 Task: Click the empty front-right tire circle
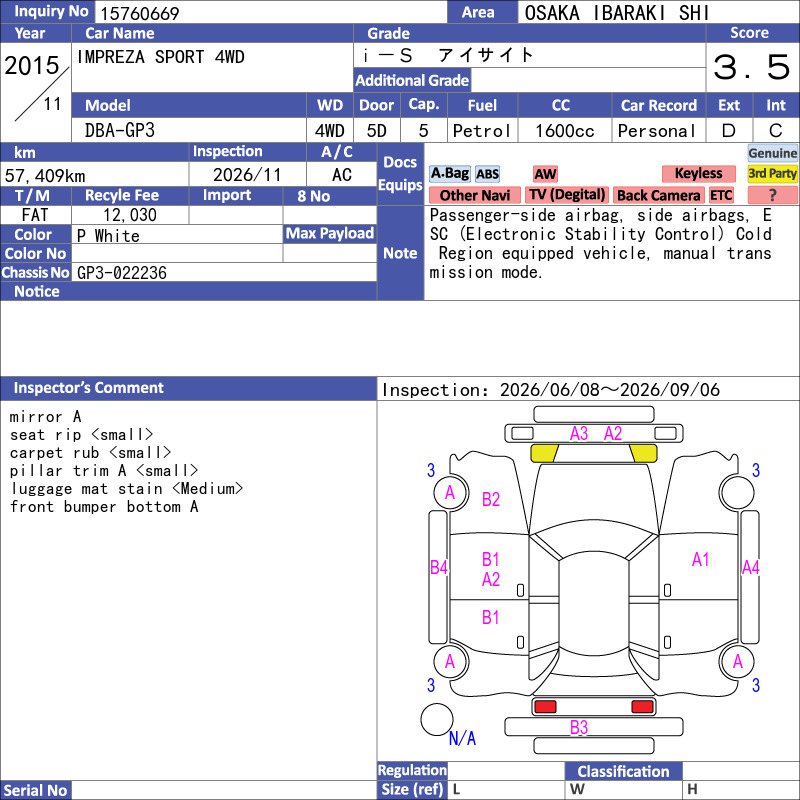coord(737,492)
